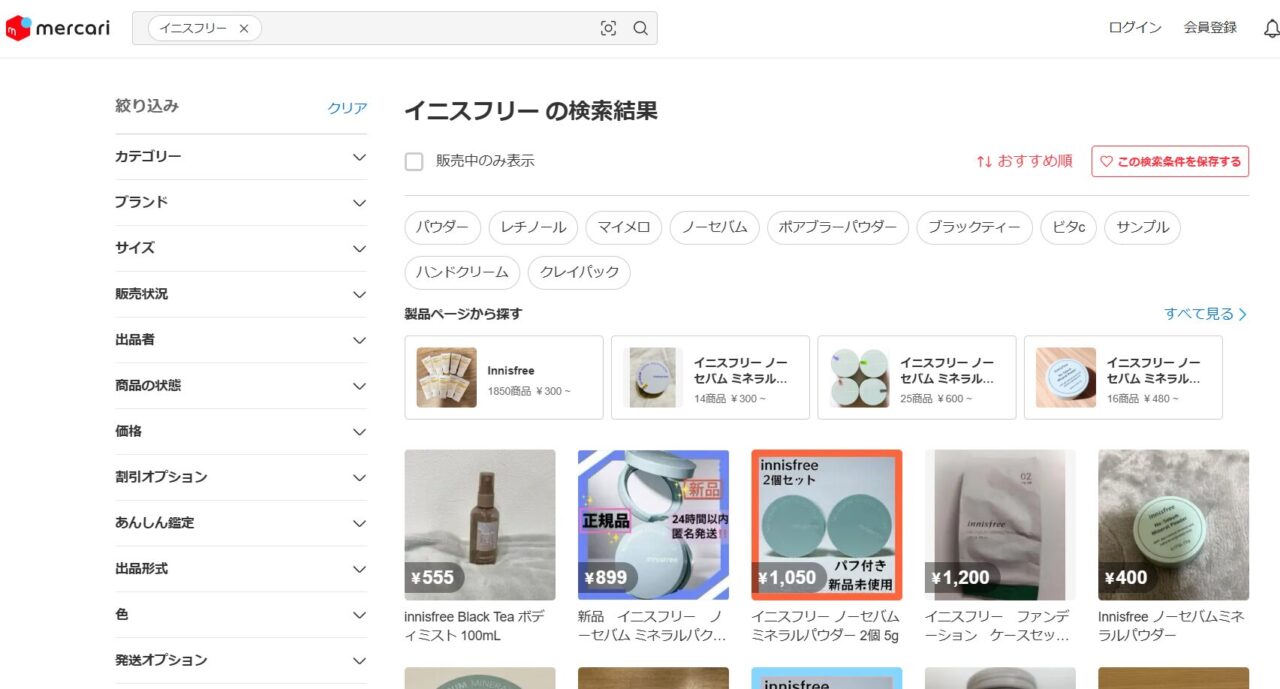Select the クレイパック keyword chip
Screen dimensions: 1280x689
580,272
